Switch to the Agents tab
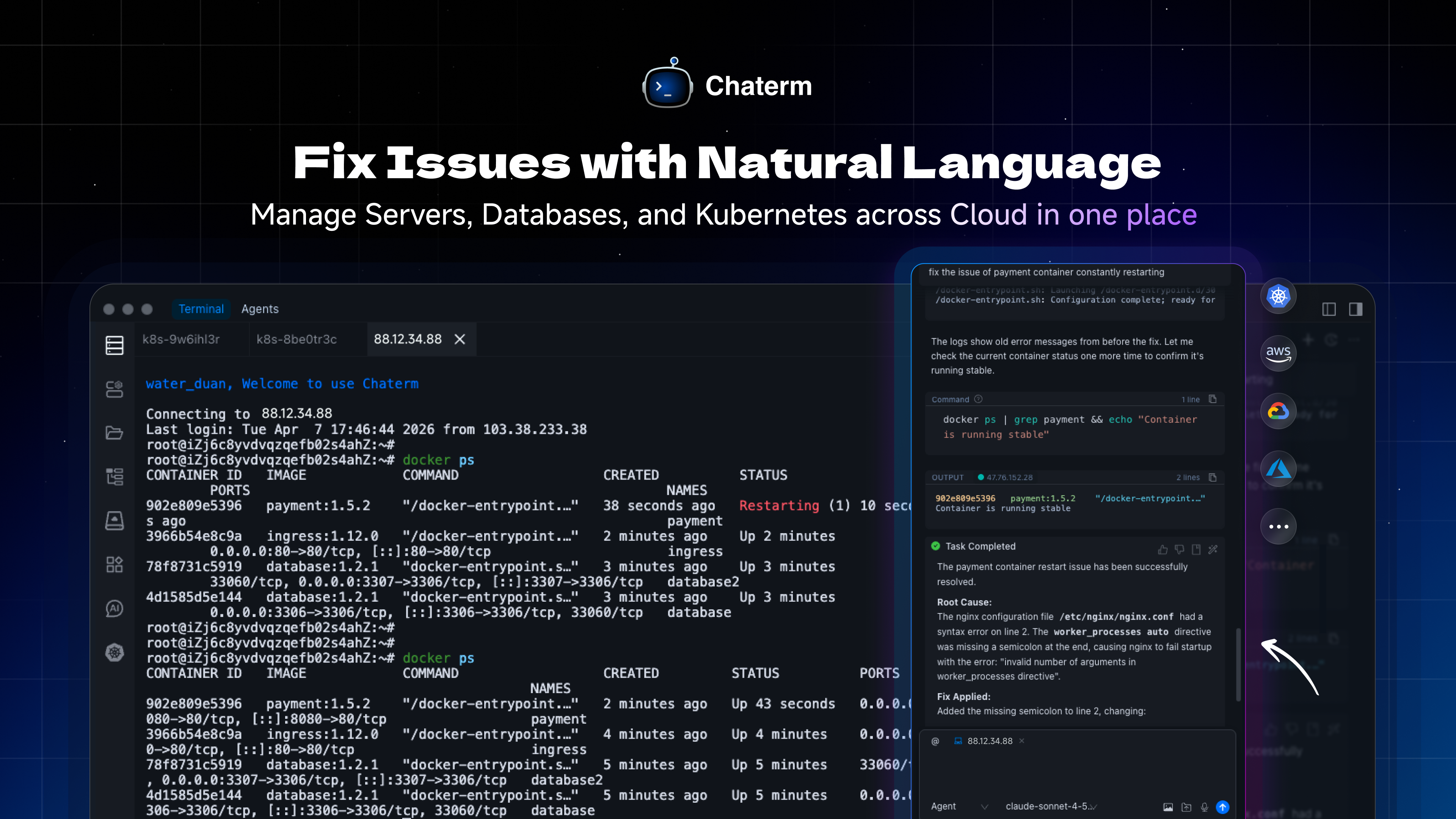This screenshot has width=1456, height=819. point(260,309)
